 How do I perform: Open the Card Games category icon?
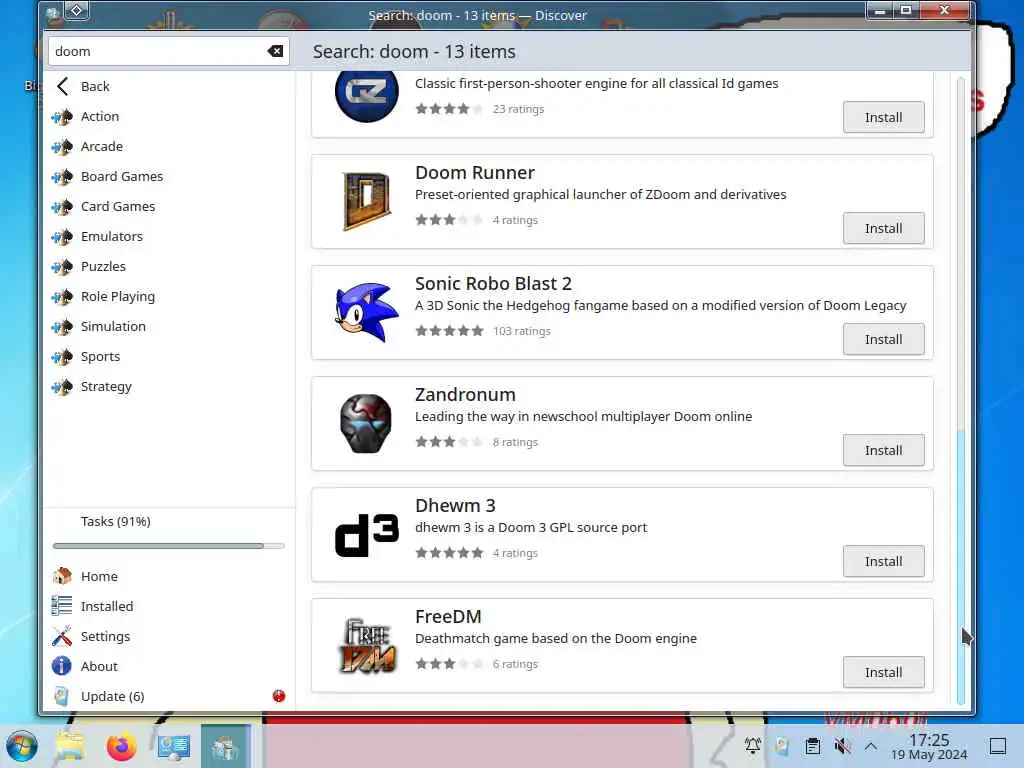[x=62, y=207]
